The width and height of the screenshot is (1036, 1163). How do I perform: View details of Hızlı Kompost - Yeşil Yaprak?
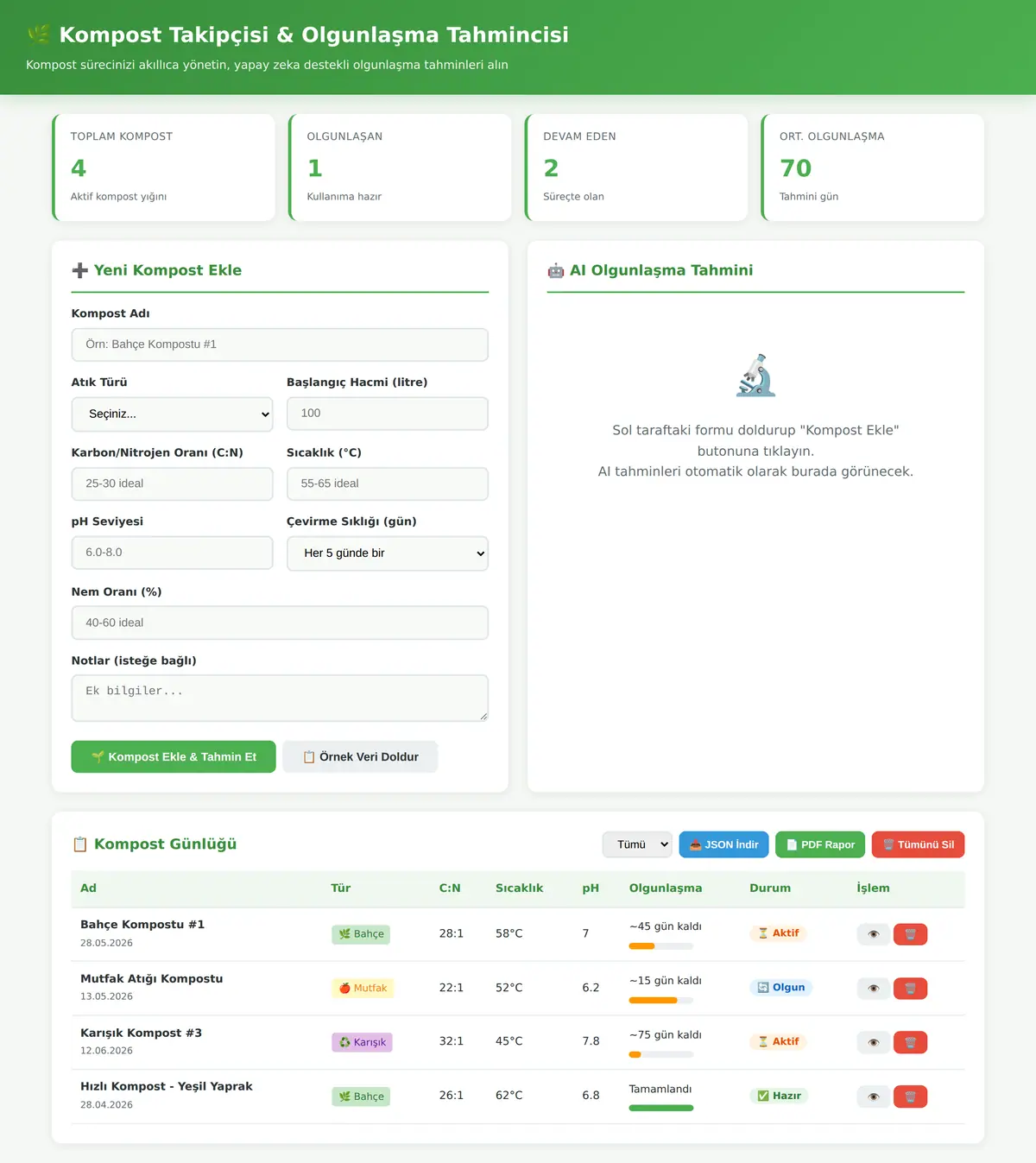(x=873, y=1097)
